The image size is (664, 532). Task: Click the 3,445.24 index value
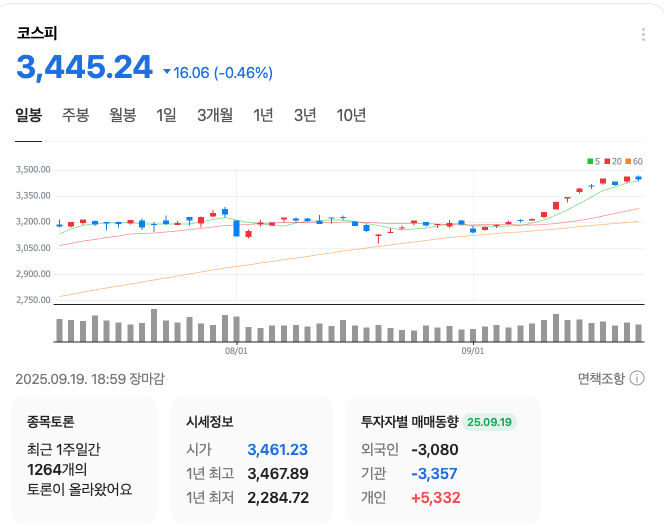pyautogui.click(x=84, y=67)
